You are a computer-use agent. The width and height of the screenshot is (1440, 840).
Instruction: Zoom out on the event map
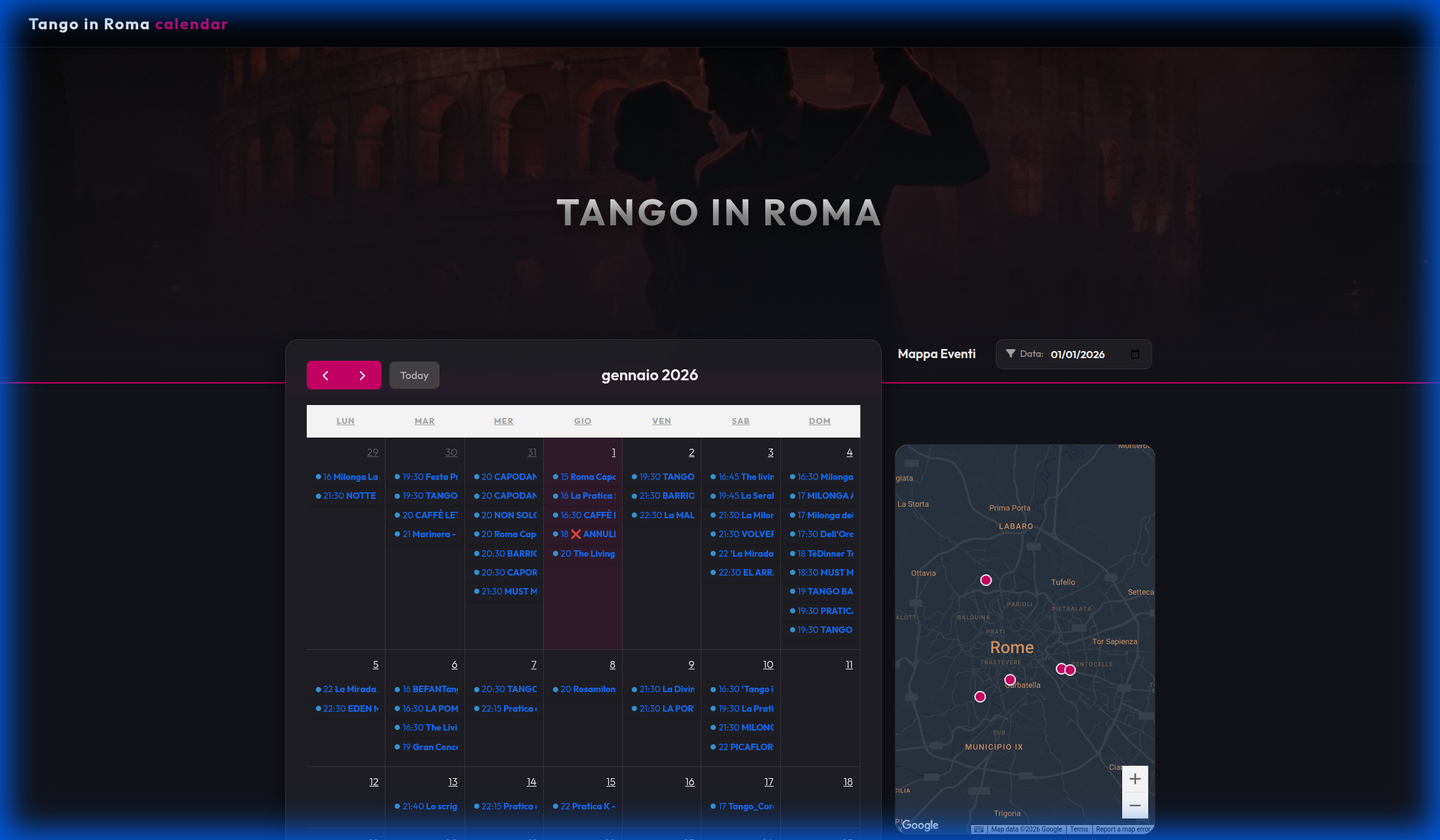click(1135, 805)
